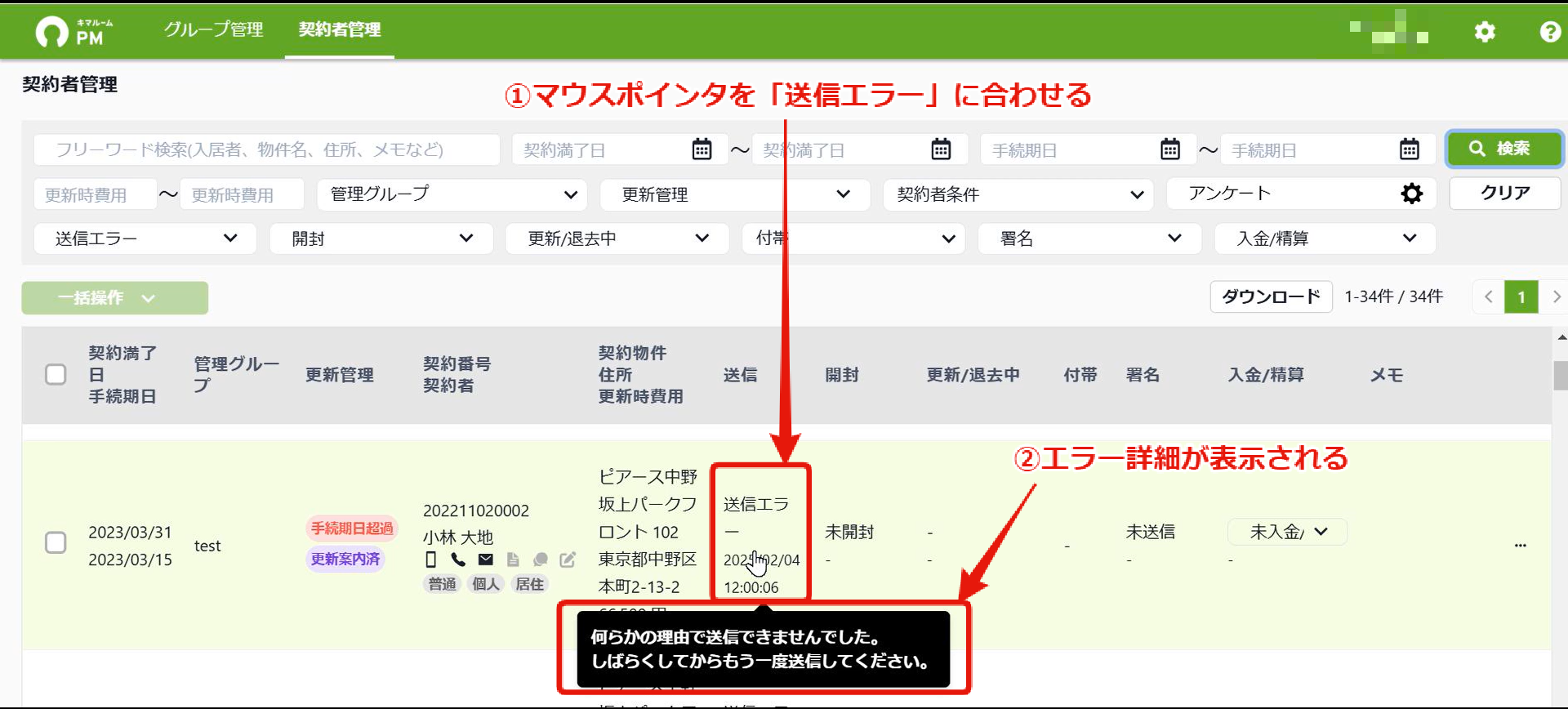The image size is (1568, 709).
Task: Click the クリア button
Action: [1504, 194]
